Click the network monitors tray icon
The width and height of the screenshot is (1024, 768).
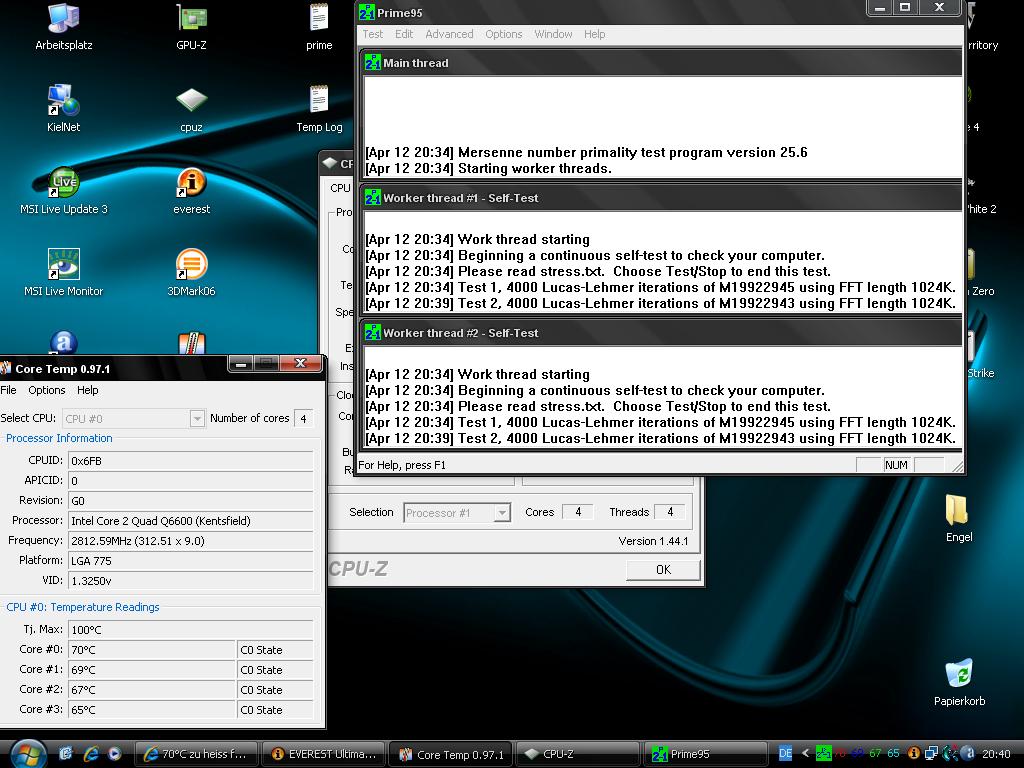click(932, 754)
